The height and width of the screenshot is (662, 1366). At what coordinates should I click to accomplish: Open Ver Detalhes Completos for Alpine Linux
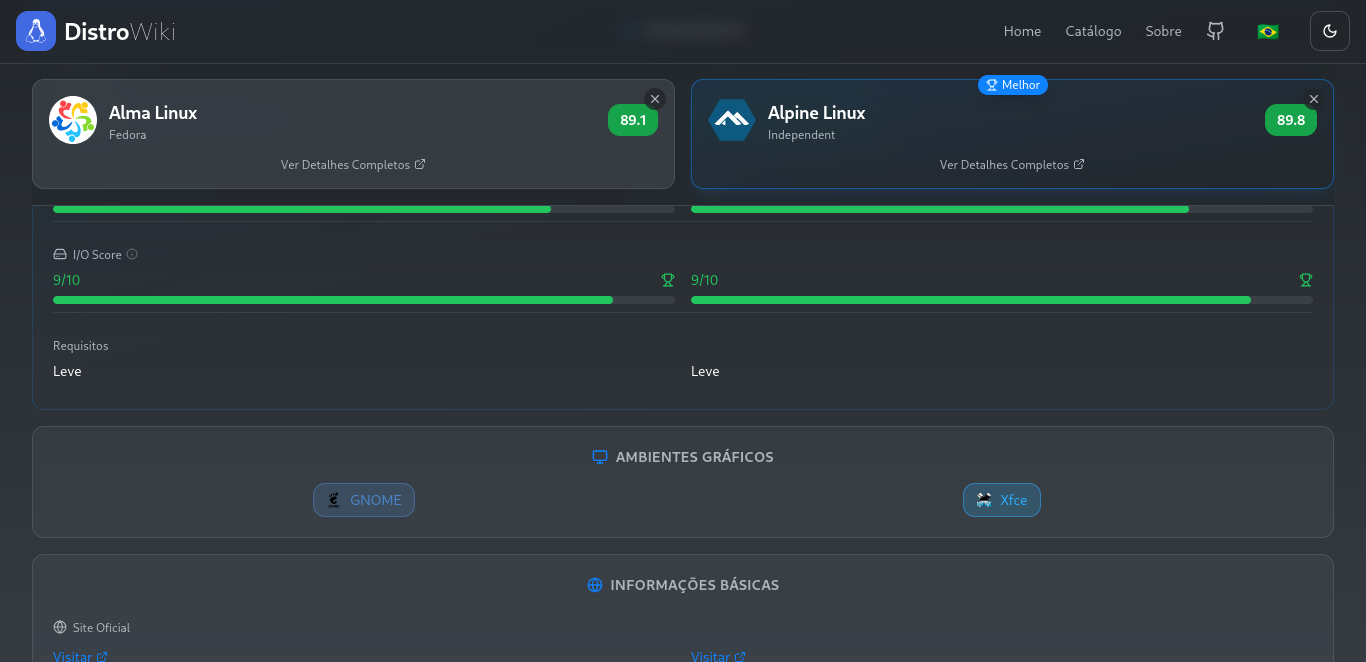(1012, 164)
